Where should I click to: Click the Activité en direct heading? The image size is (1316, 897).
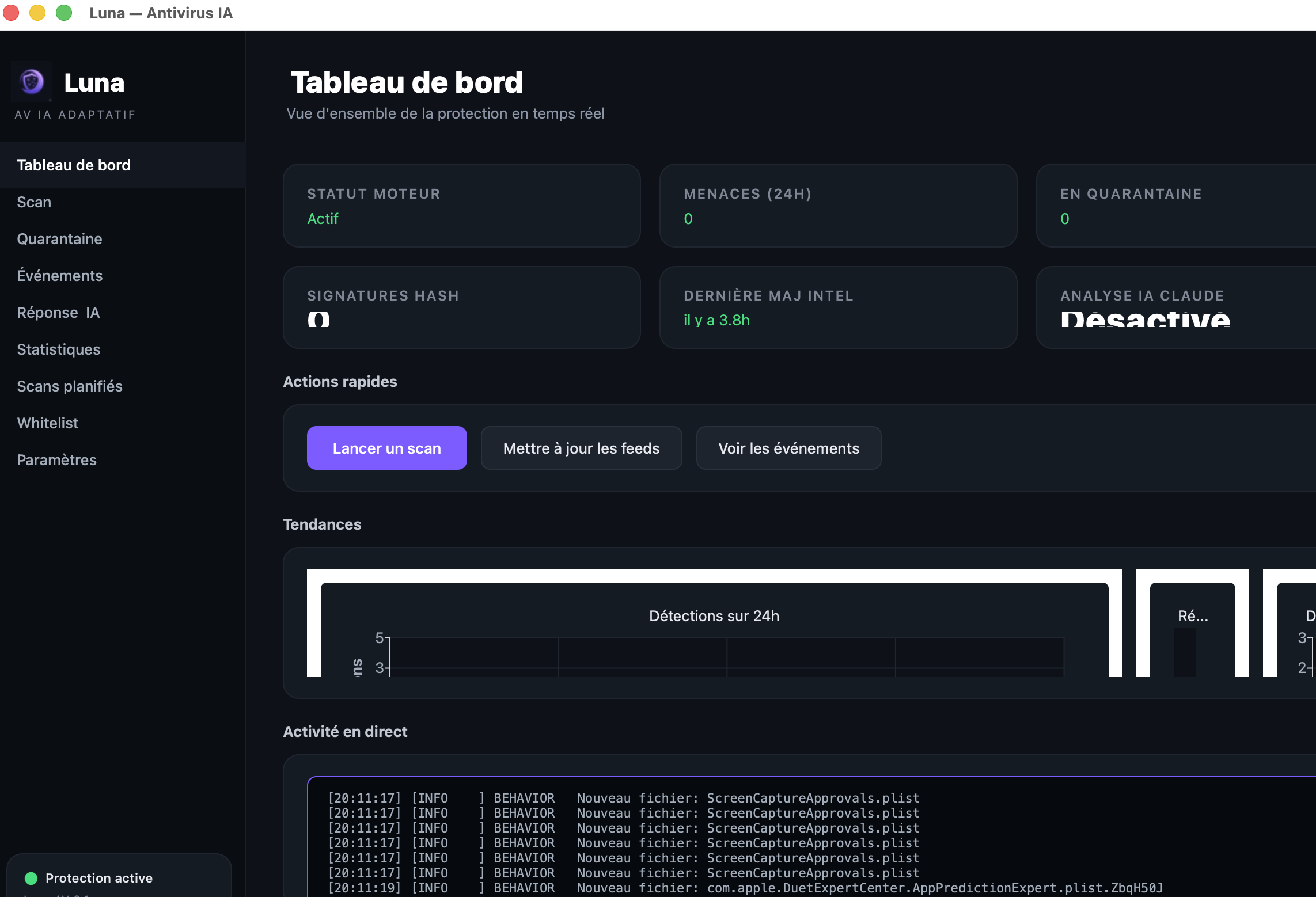[346, 732]
